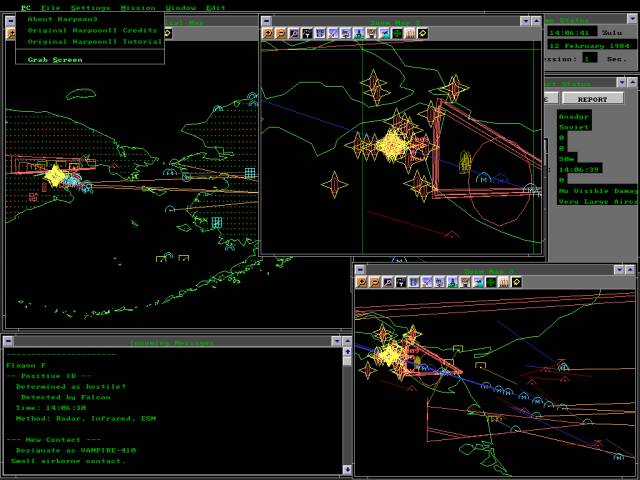Click black-background white symbol icon, lower Zoom Map
The height and width of the screenshot is (480, 640).
pyautogui.click(x=401, y=282)
